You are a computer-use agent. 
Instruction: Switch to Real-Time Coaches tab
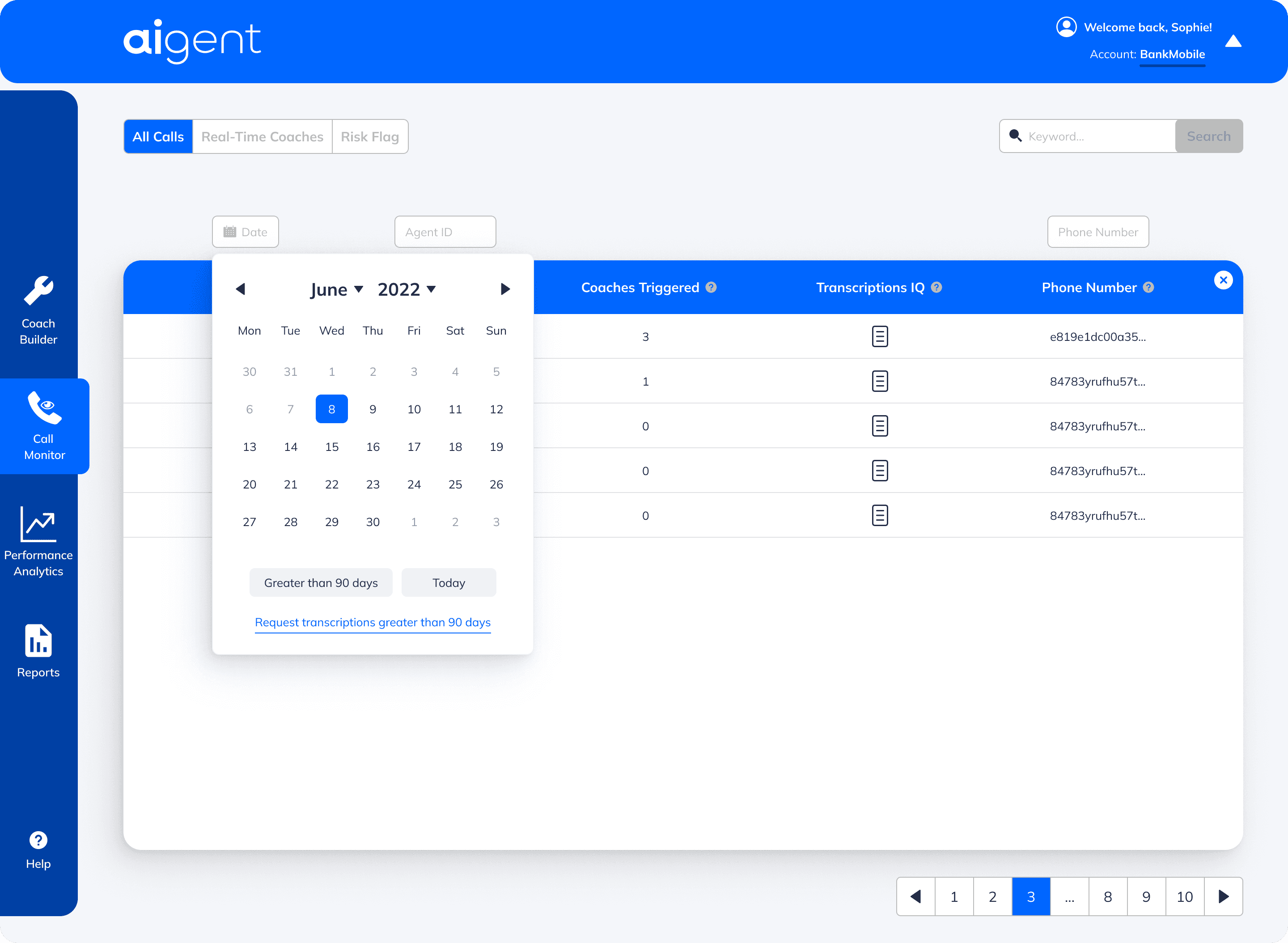click(x=262, y=137)
